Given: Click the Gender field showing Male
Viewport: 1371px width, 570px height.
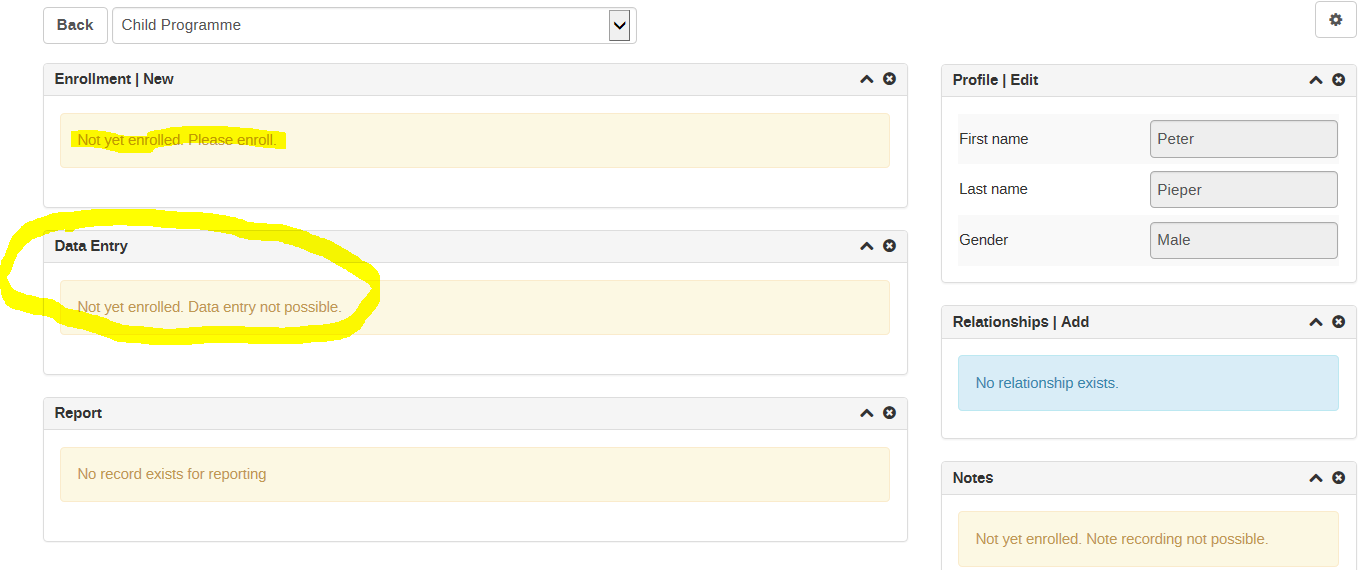Looking at the screenshot, I should 1243,240.
